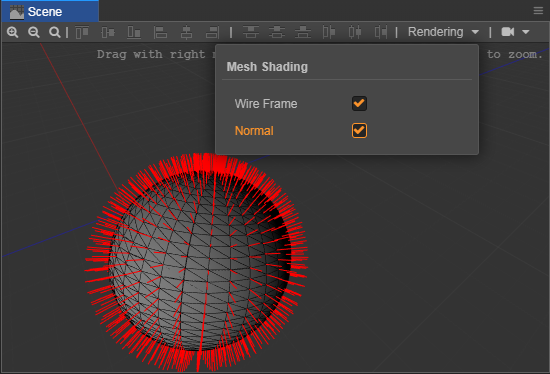Distribute nodes by left edges
This screenshot has height=374, width=550.
coord(329,32)
